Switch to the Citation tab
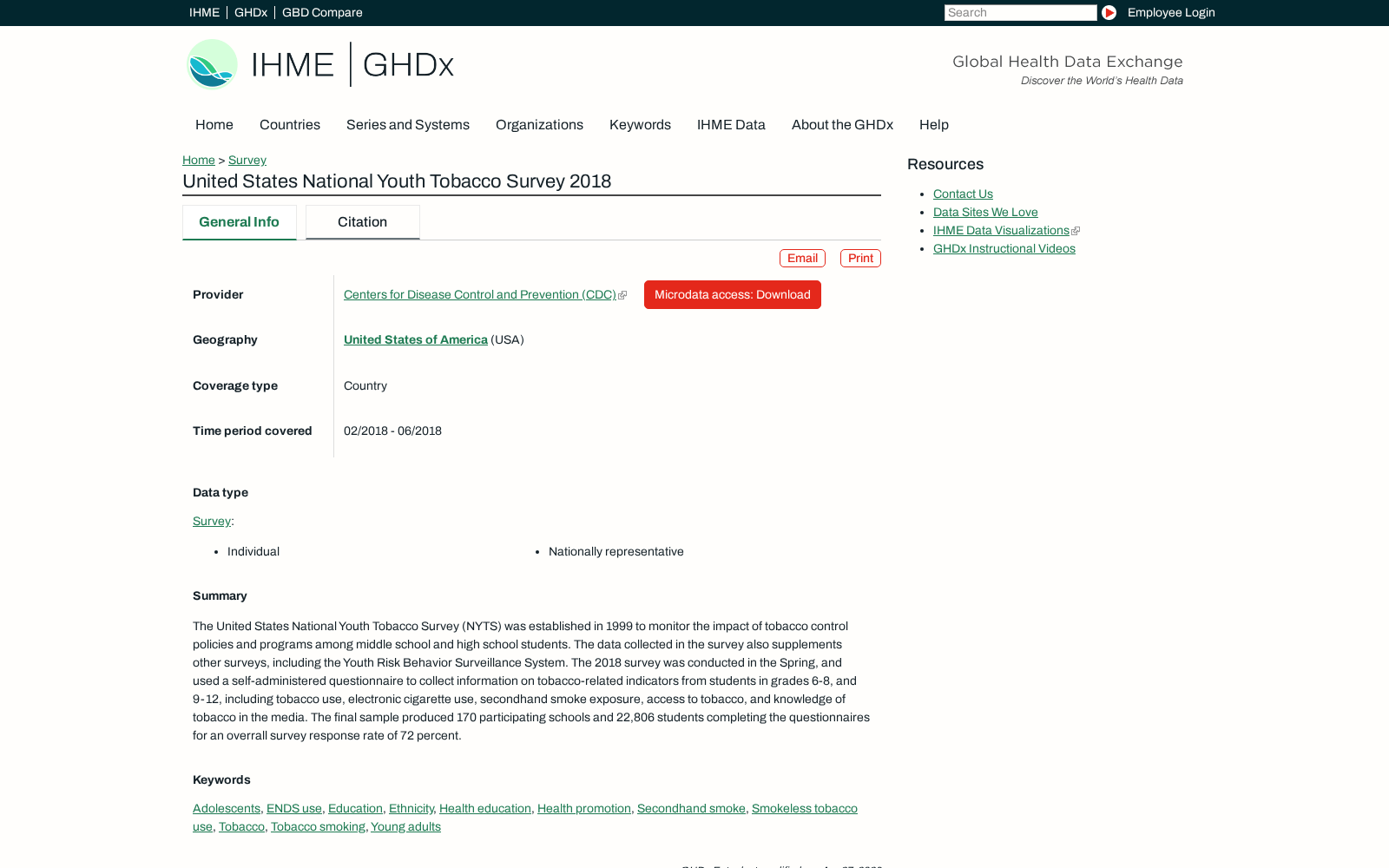The width and height of the screenshot is (1389, 868). (x=362, y=222)
